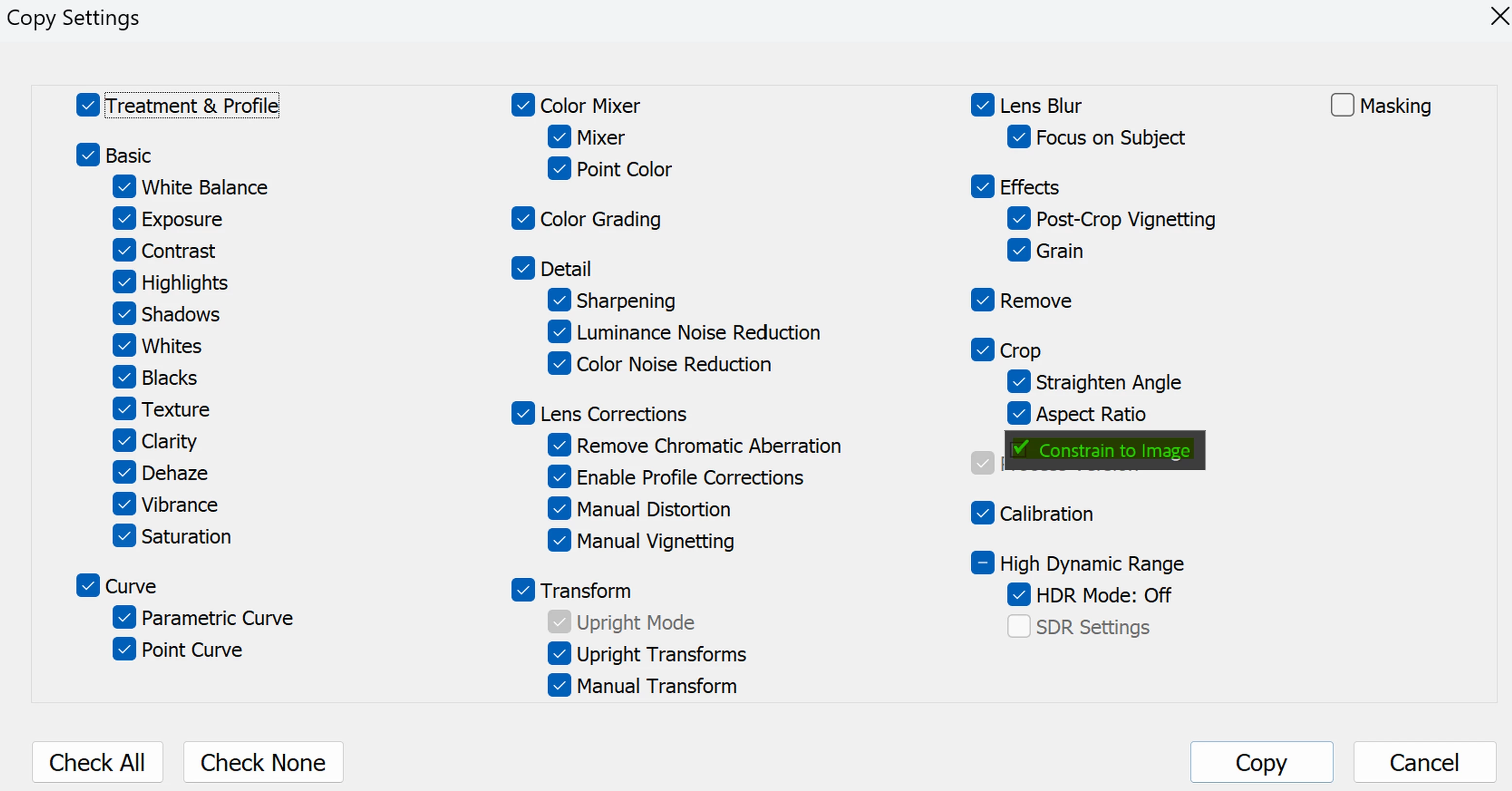Toggle the Masking checkbox

tap(1342, 105)
